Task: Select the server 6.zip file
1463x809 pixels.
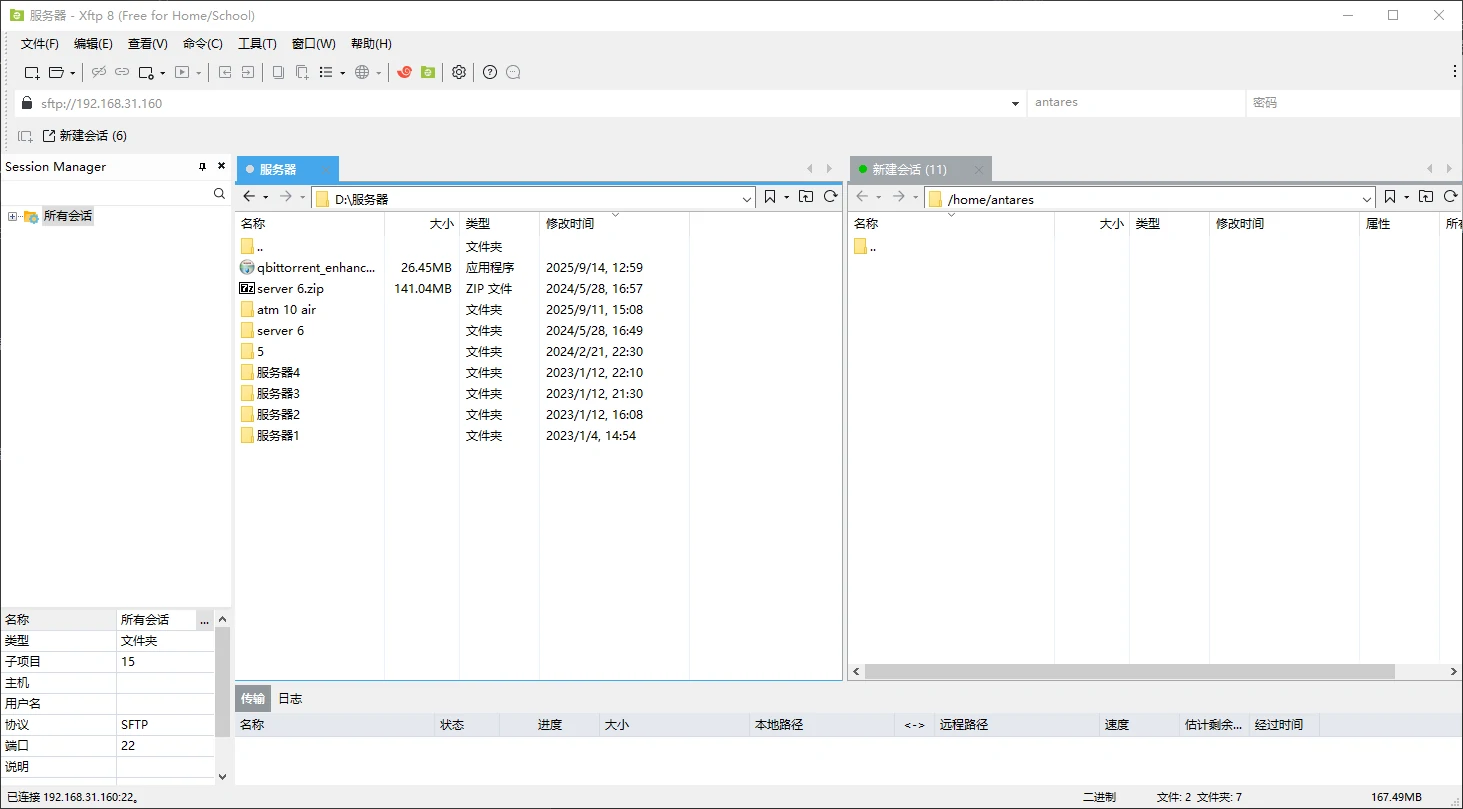Action: [290, 289]
